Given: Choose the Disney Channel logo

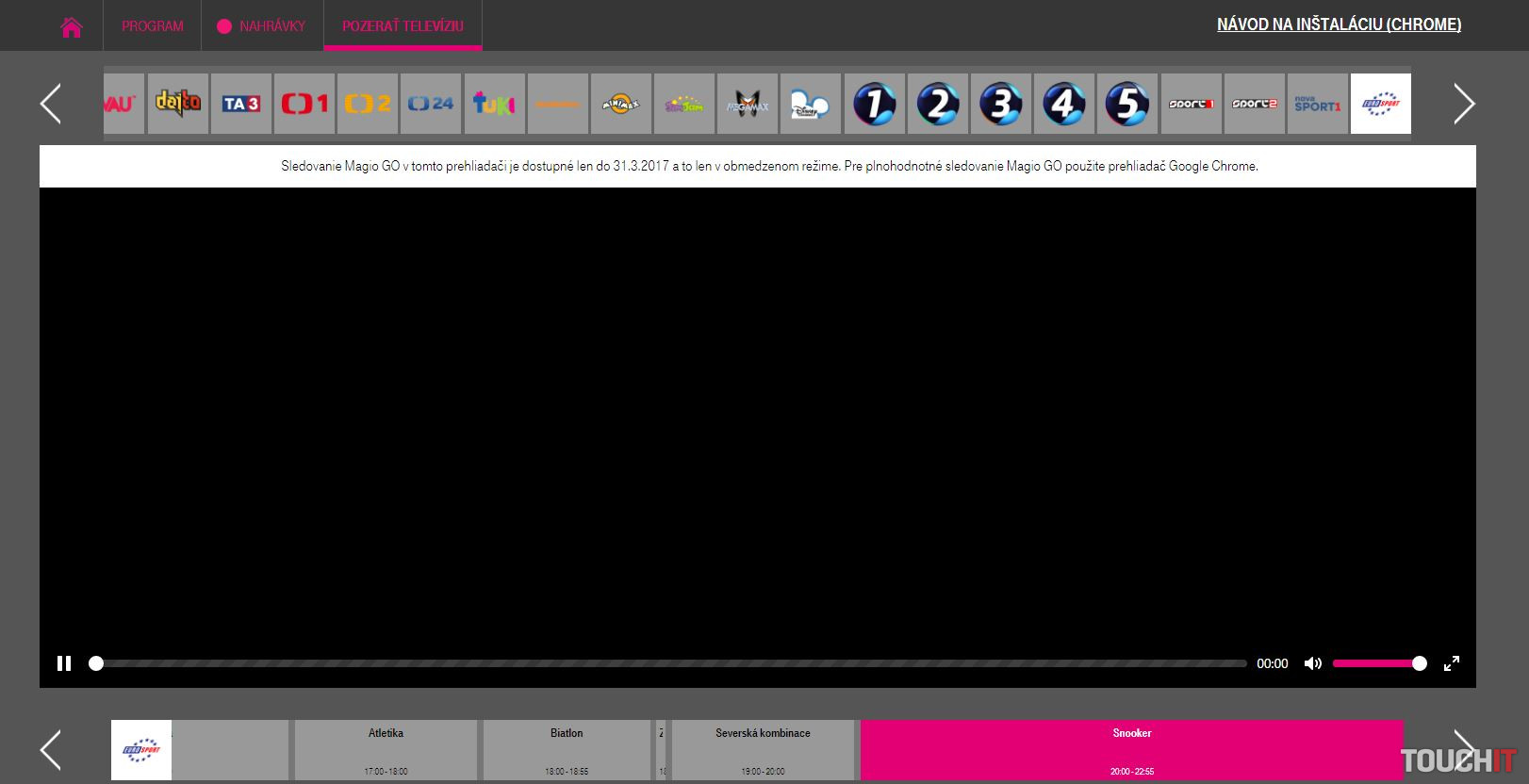Looking at the screenshot, I should coord(810,104).
